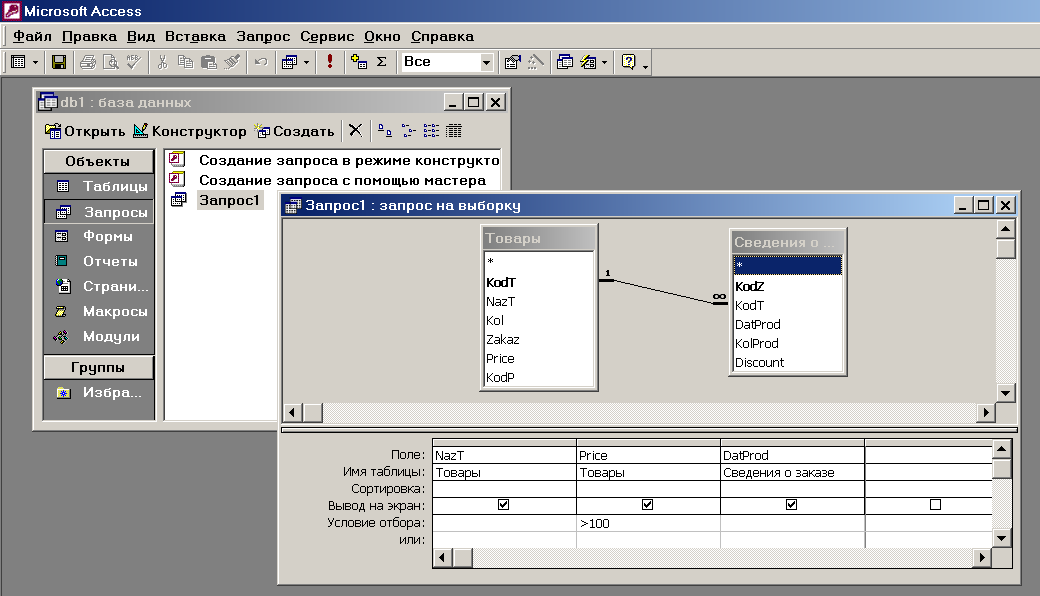
Task: Select Запрос1 in the db1 list
Action: 229,200
